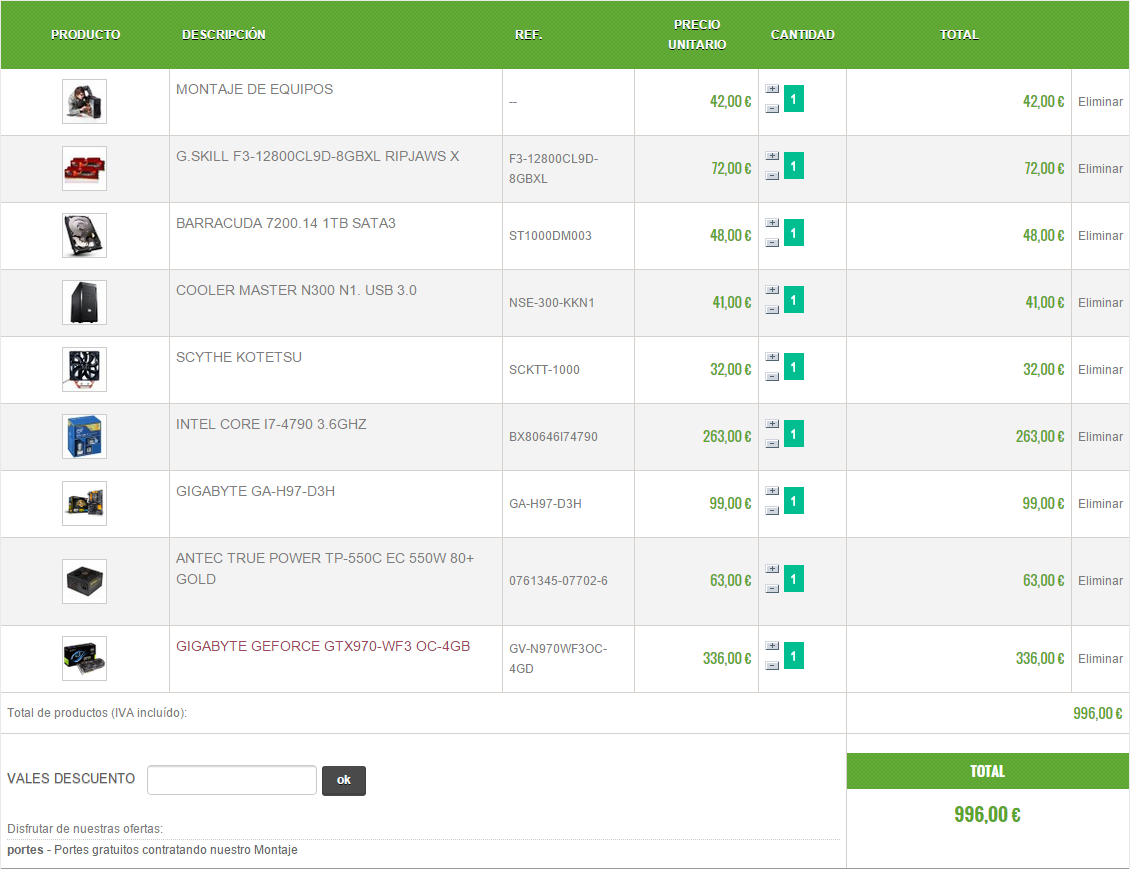1131x869 pixels.
Task: Select the 996,00 € final total amount
Action: pyautogui.click(x=987, y=815)
